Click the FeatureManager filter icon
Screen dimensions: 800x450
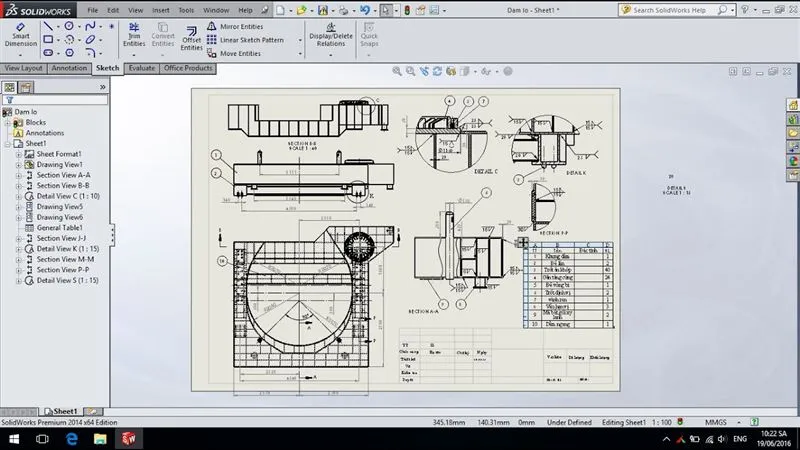(9, 100)
